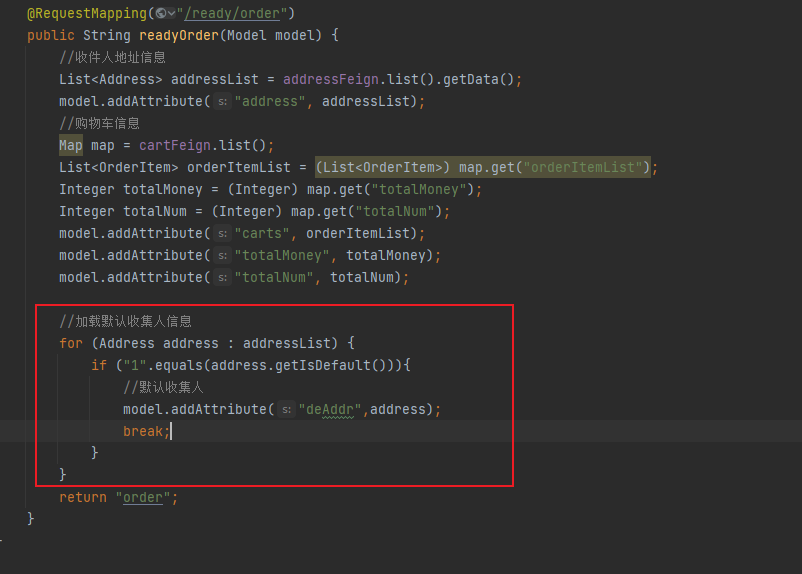Click the comment //购物车信息
Screen dimensions: 802x574
click(99, 123)
